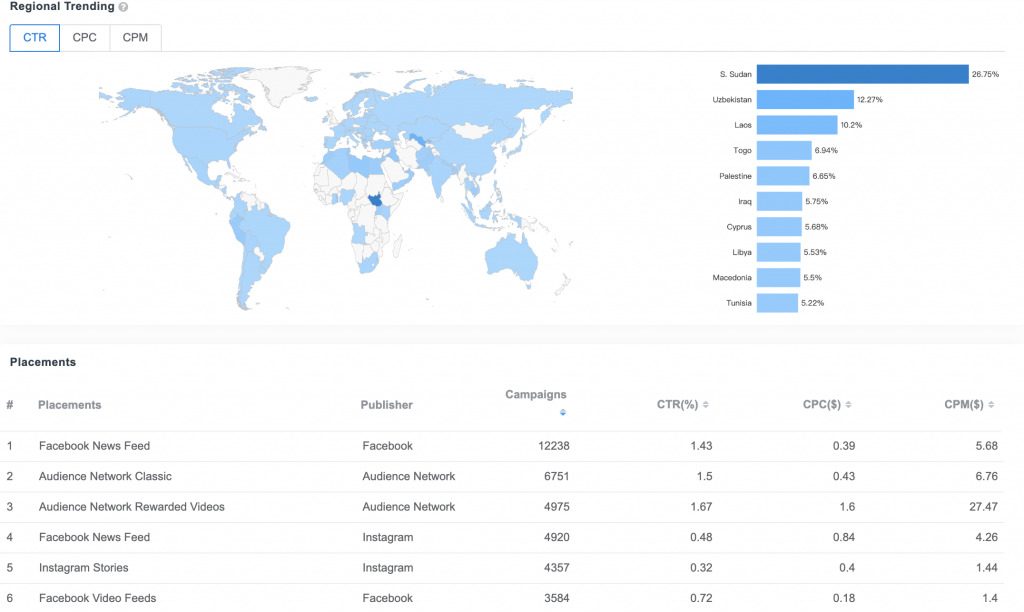Screen dimensions: 1024x612
Task: Click the 26.75% label beside S. Sudan
Action: (985, 74)
